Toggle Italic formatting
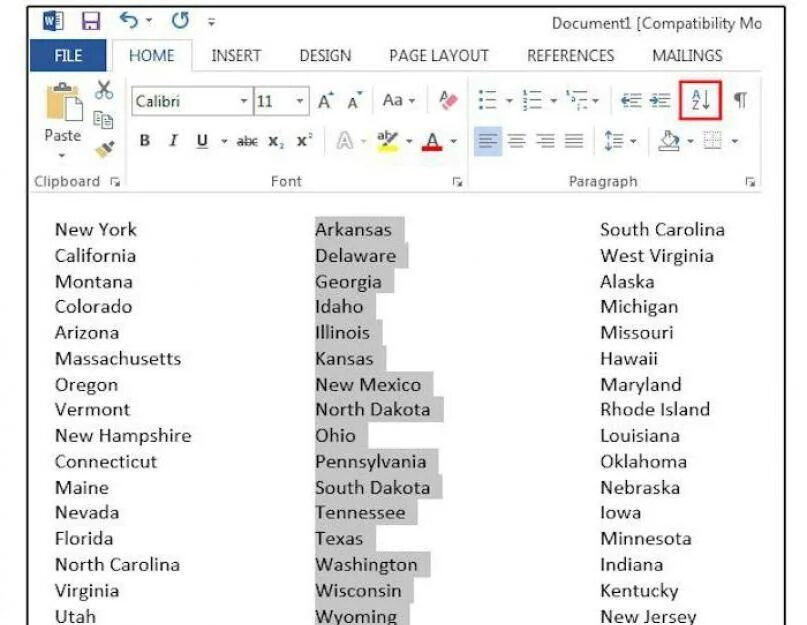Screen dimensions: 807x625 (x=173, y=141)
